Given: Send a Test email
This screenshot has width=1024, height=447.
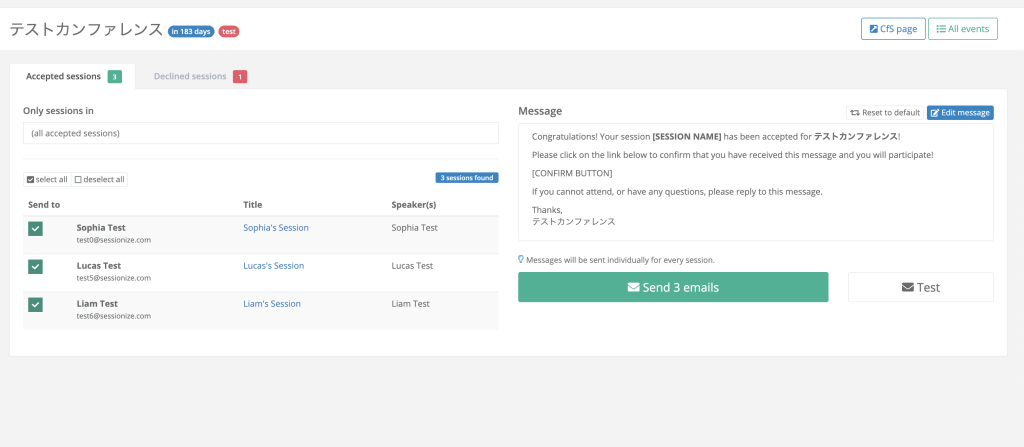Looking at the screenshot, I should coord(920,287).
